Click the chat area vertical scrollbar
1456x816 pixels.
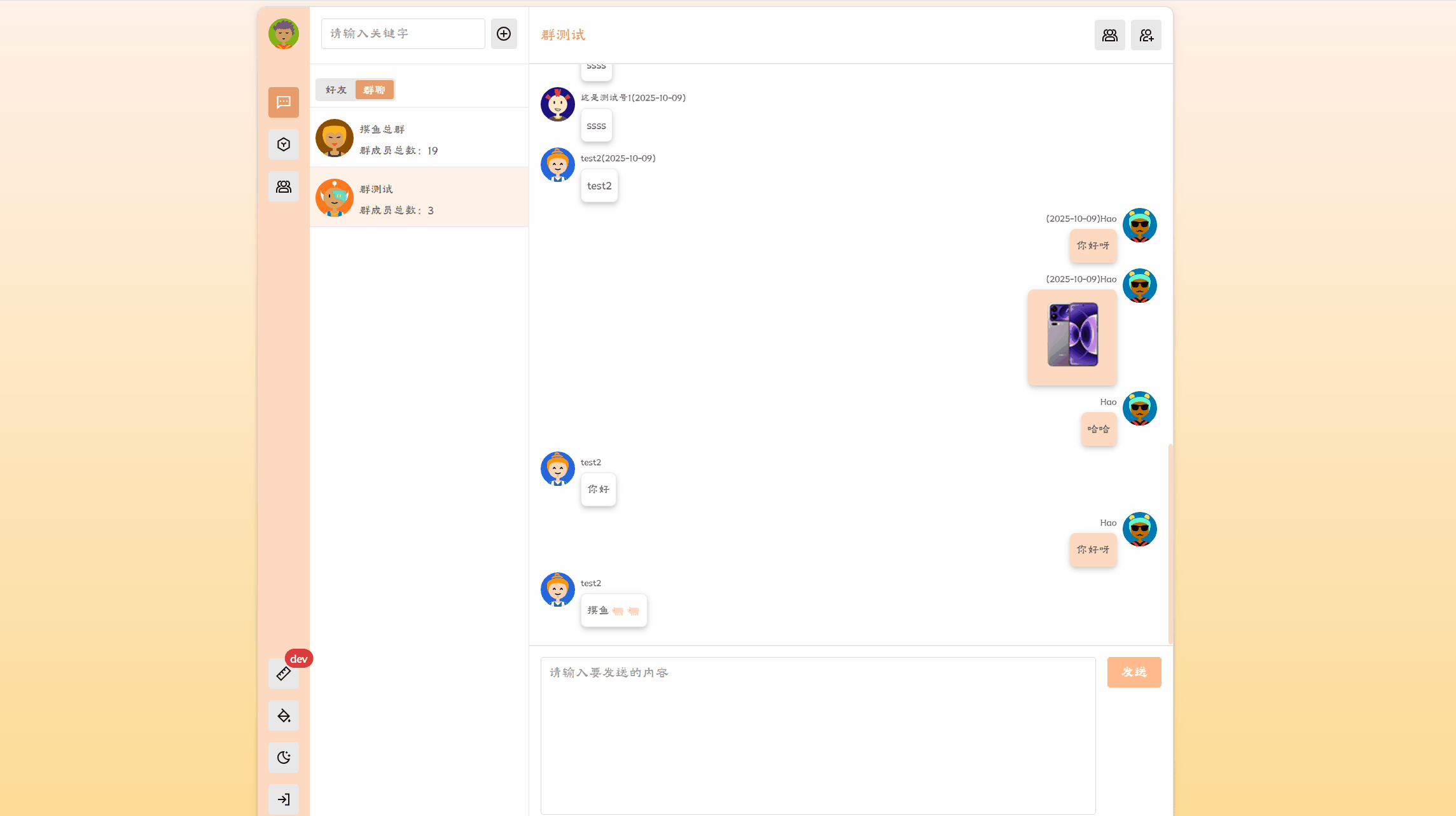point(1170,544)
